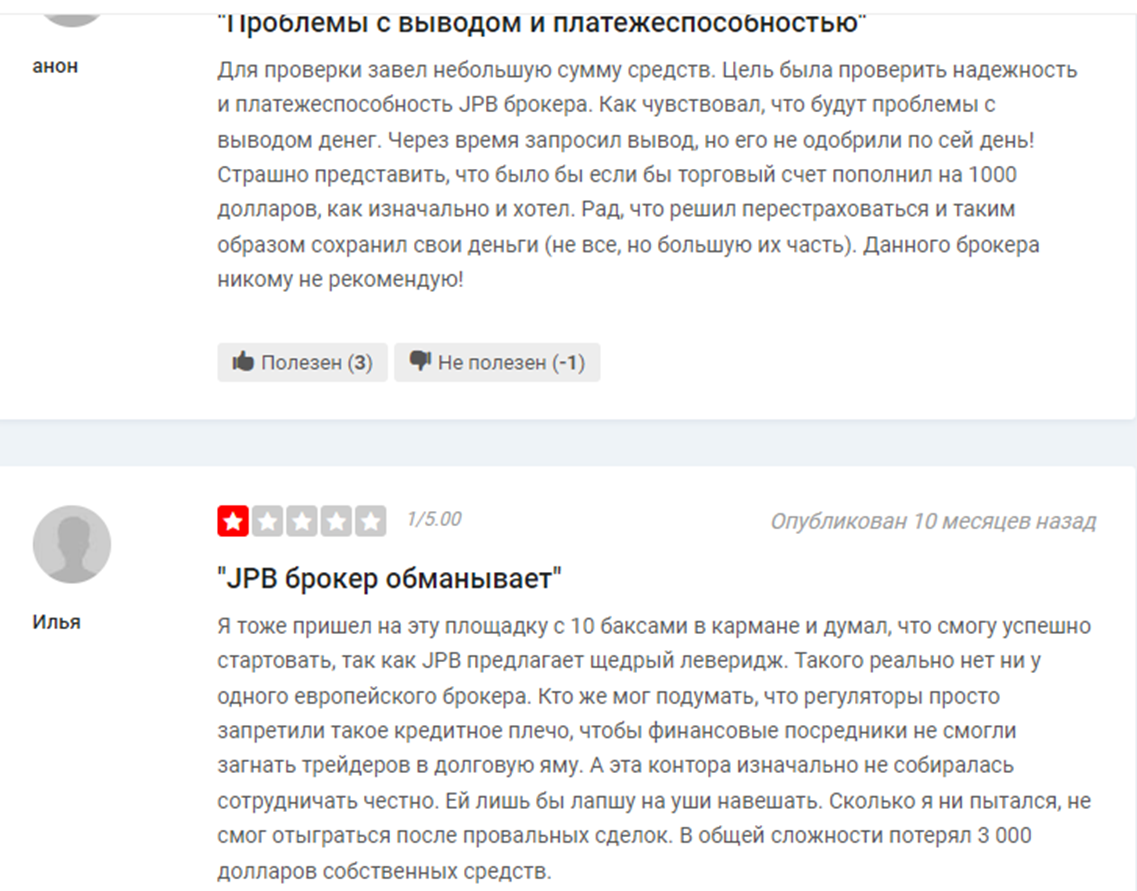1137x891 pixels.
Task: Select the third star in Илья's rating
Action: [x=302, y=521]
